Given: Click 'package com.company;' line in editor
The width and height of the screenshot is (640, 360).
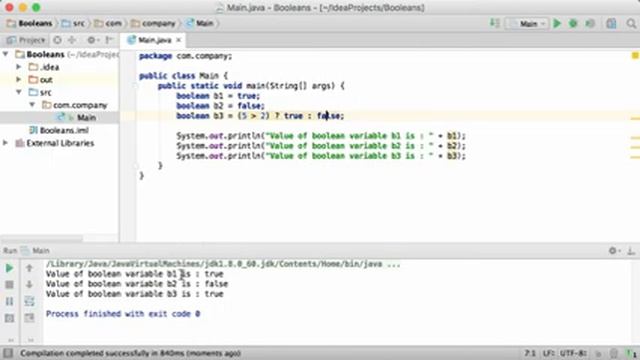Looking at the screenshot, I should (x=186, y=56).
